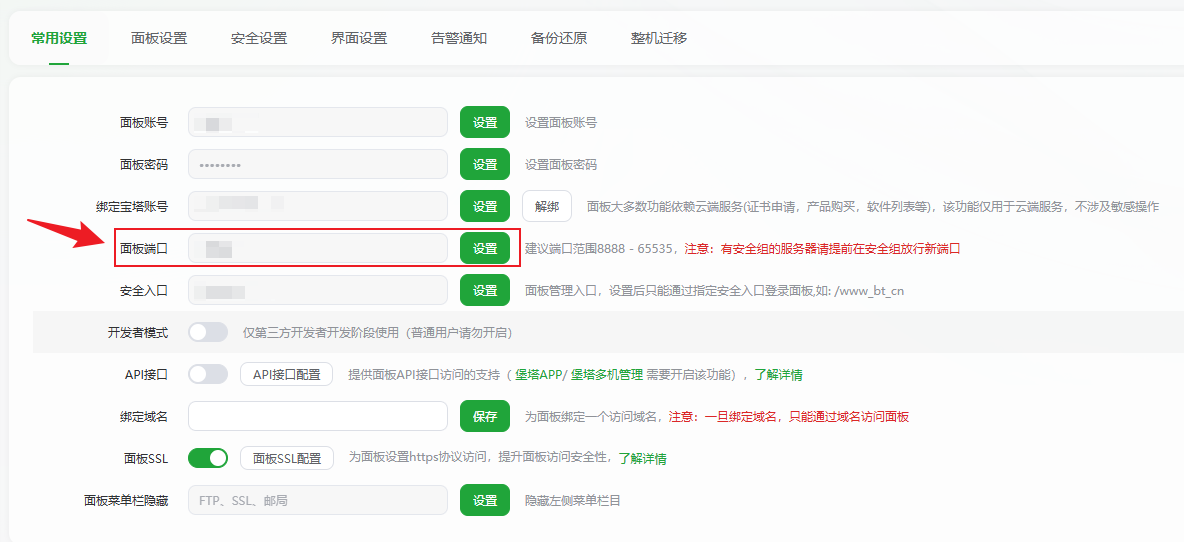1184x542 pixels.
Task: Click the 绑定域名 input field
Action: [318, 416]
